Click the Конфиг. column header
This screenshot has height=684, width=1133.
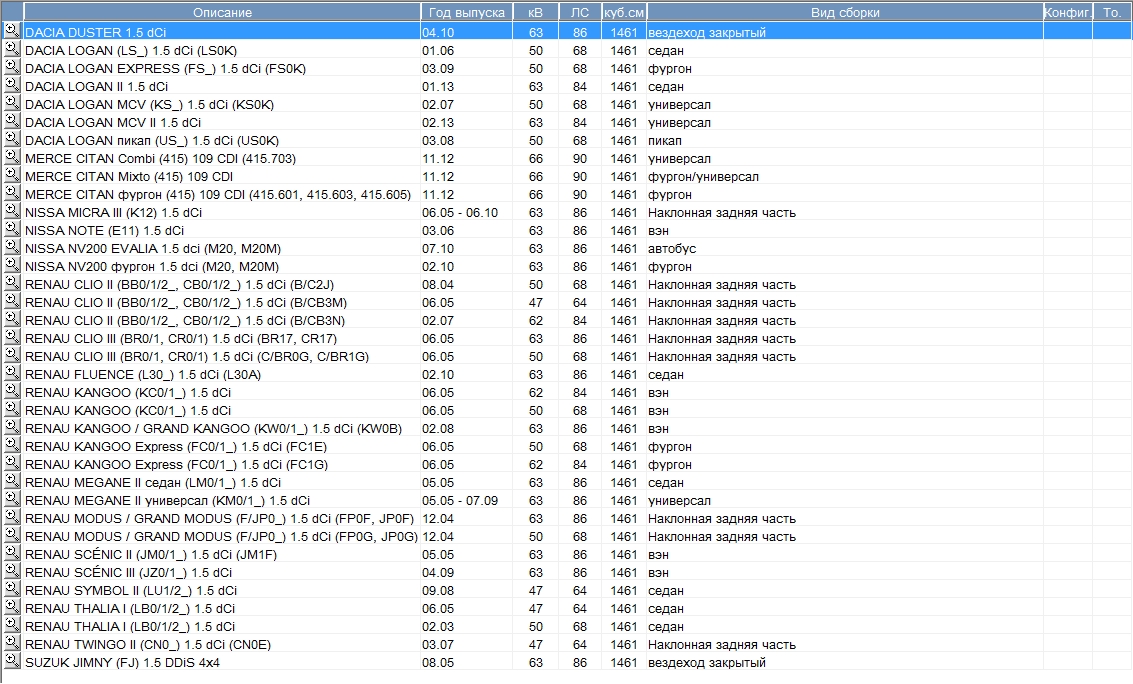(x=1067, y=12)
